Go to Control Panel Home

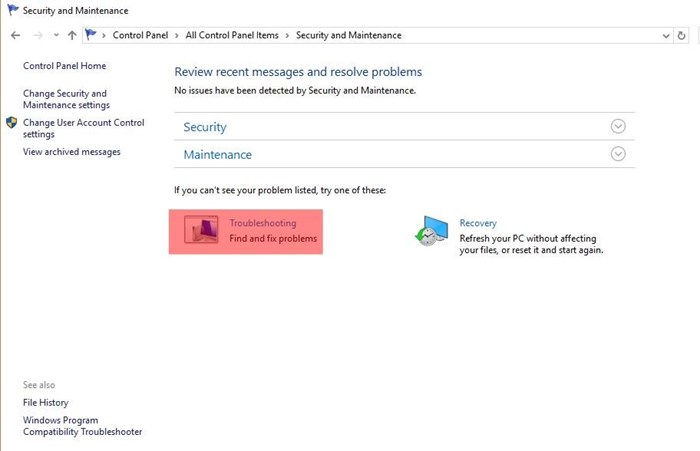tap(65, 66)
